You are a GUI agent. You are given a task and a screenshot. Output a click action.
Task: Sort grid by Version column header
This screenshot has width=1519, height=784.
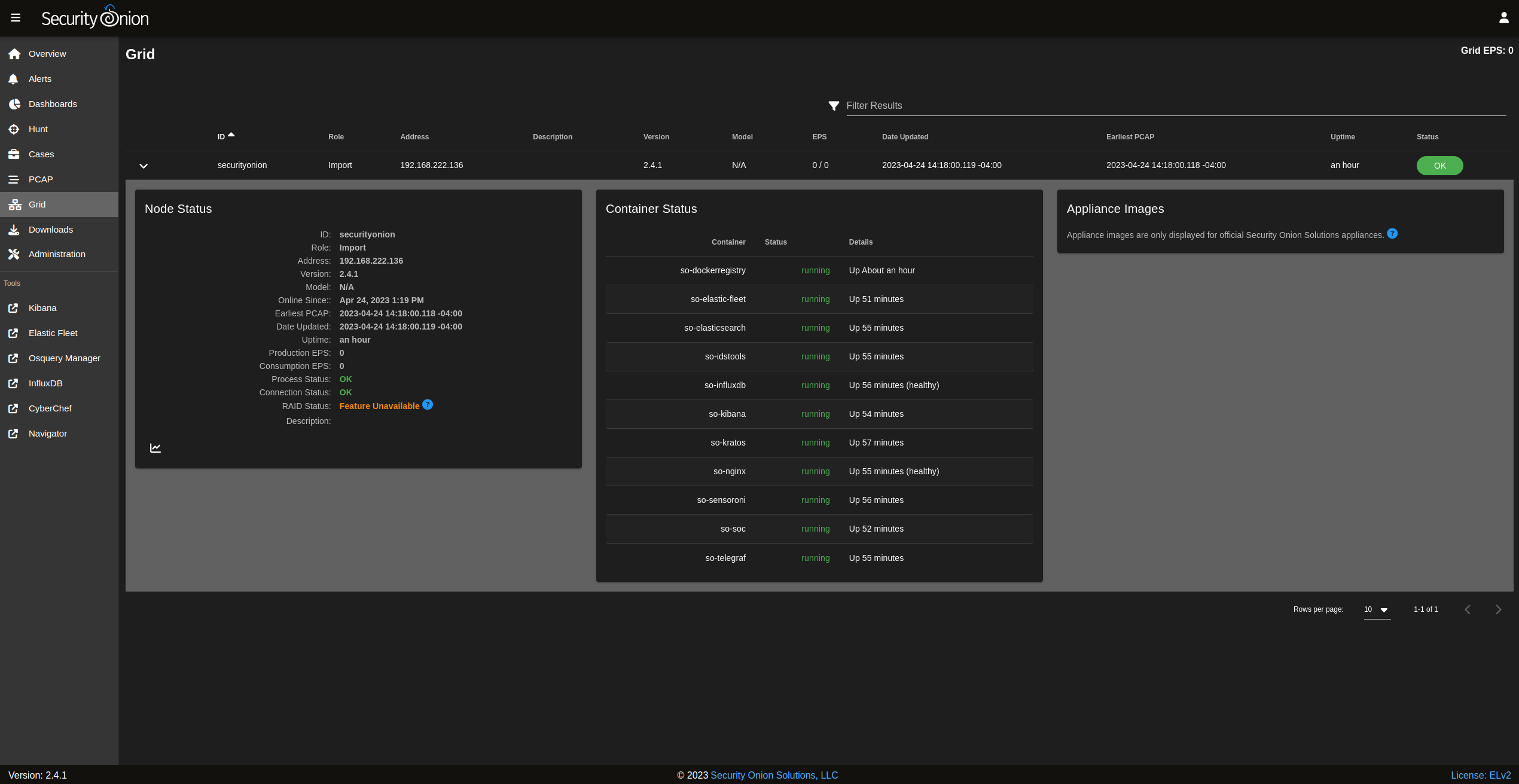[656, 137]
